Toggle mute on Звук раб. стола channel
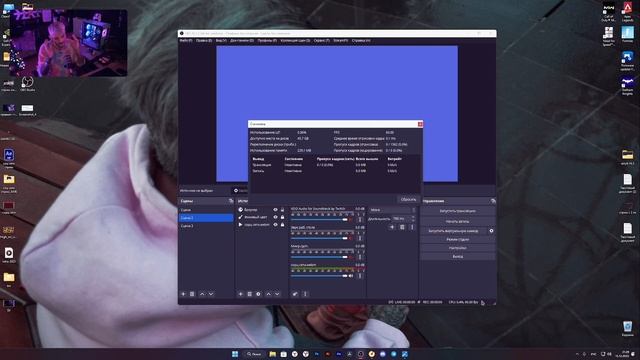The height and width of the screenshot is (360, 640). click(x=351, y=238)
